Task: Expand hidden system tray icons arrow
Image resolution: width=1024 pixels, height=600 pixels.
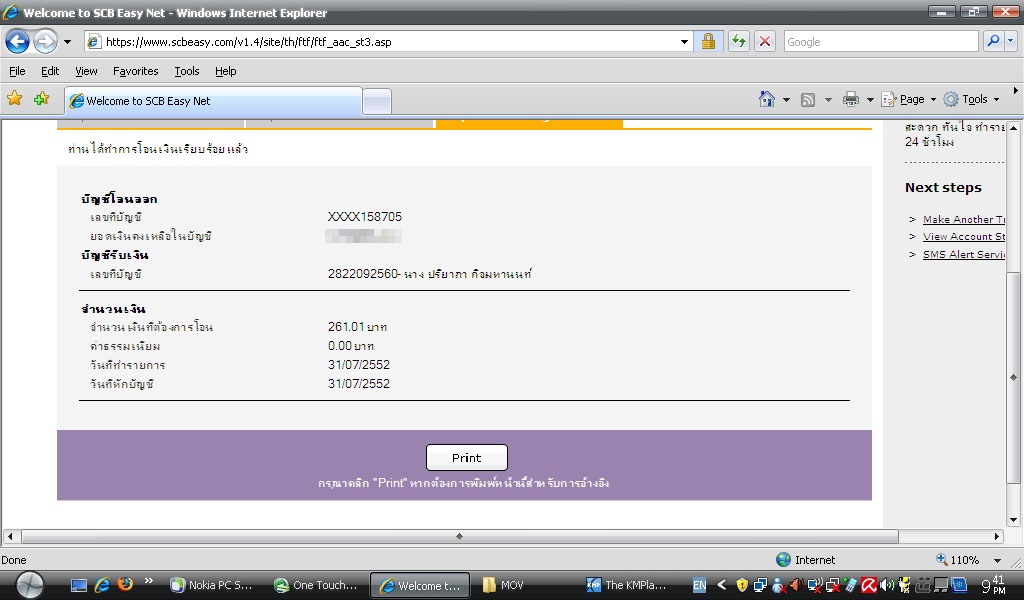Action: pyautogui.click(x=722, y=585)
